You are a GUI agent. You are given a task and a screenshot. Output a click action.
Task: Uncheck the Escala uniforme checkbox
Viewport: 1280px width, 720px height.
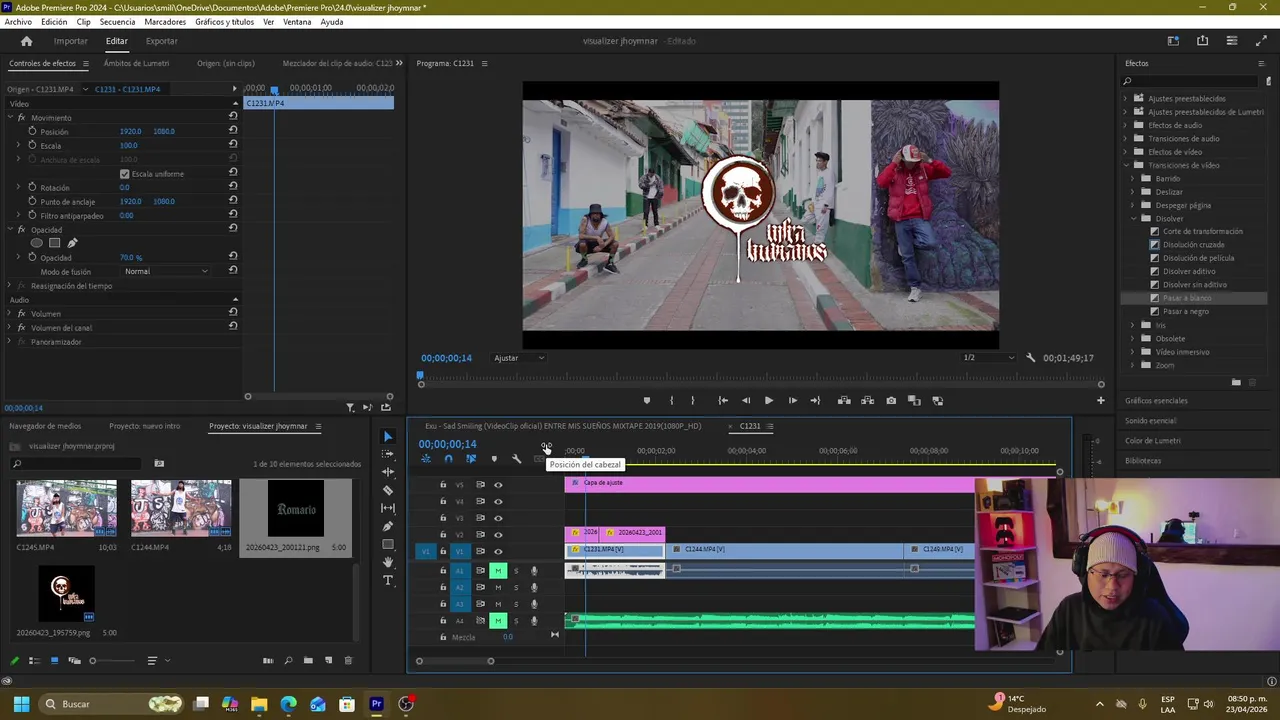125,174
